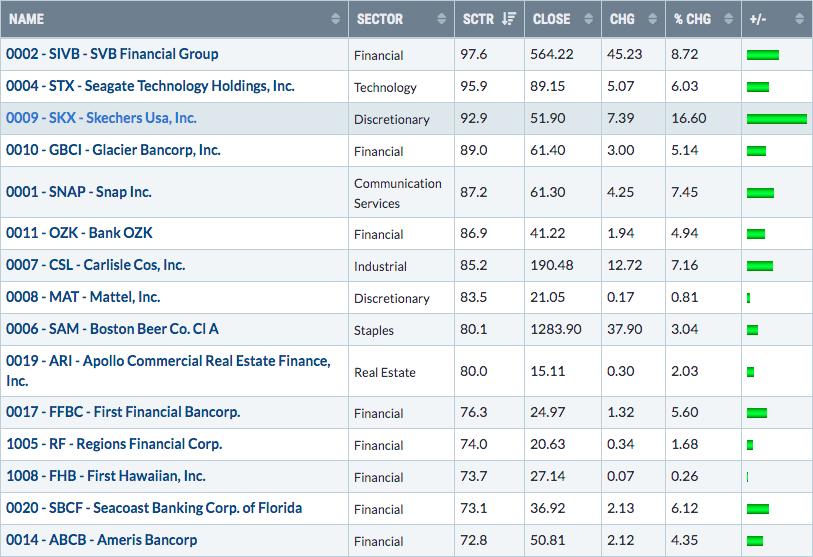Image resolution: width=813 pixels, height=557 pixels.
Task: Open the Ameris Bancorp link
Action: click(102, 540)
